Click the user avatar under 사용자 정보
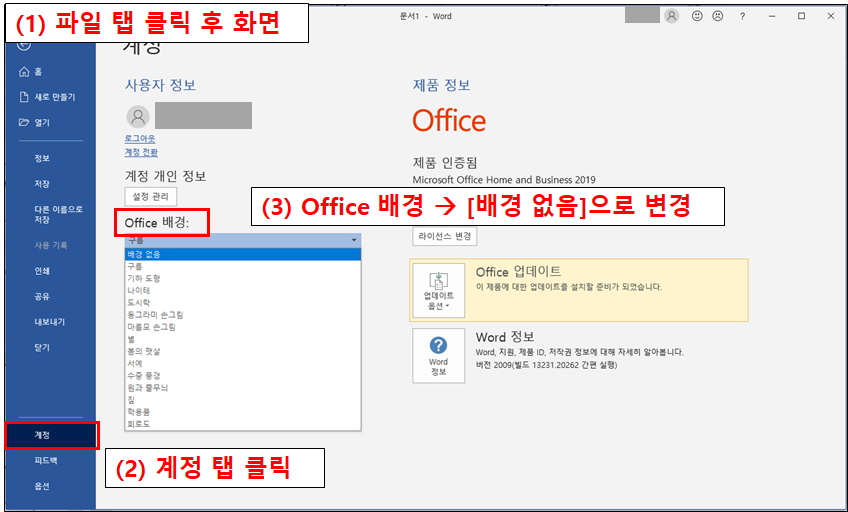Viewport: 848px width, 512px height. click(138, 116)
